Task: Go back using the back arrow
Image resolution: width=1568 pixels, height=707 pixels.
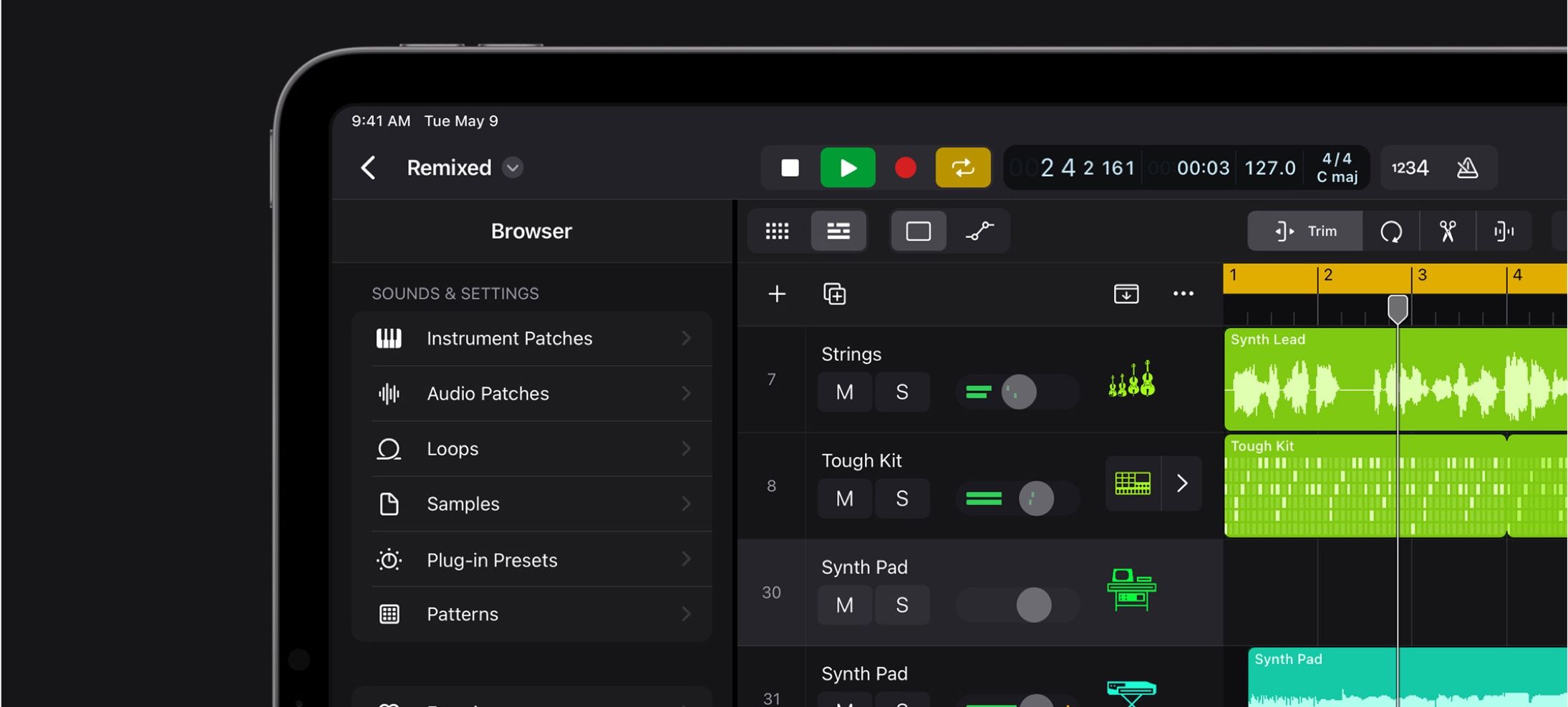Action: click(x=368, y=168)
